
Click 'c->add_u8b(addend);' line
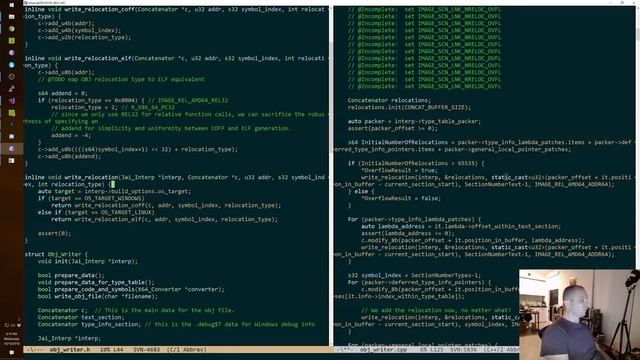[69, 156]
